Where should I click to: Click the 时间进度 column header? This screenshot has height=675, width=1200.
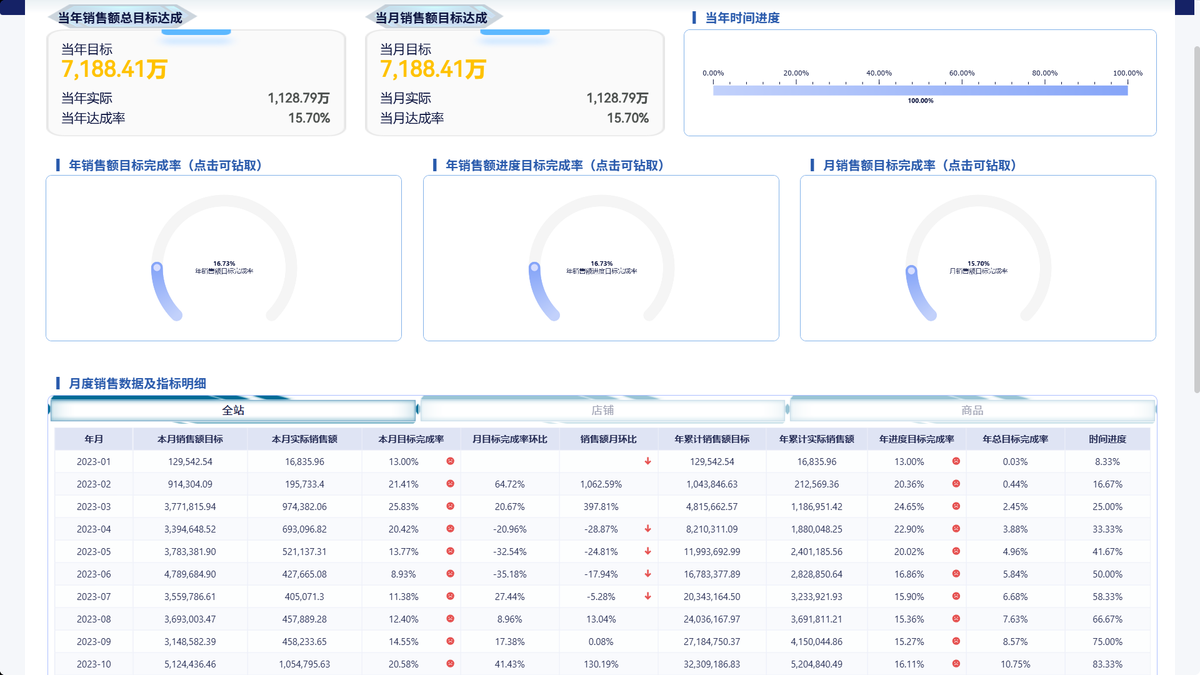1107,439
